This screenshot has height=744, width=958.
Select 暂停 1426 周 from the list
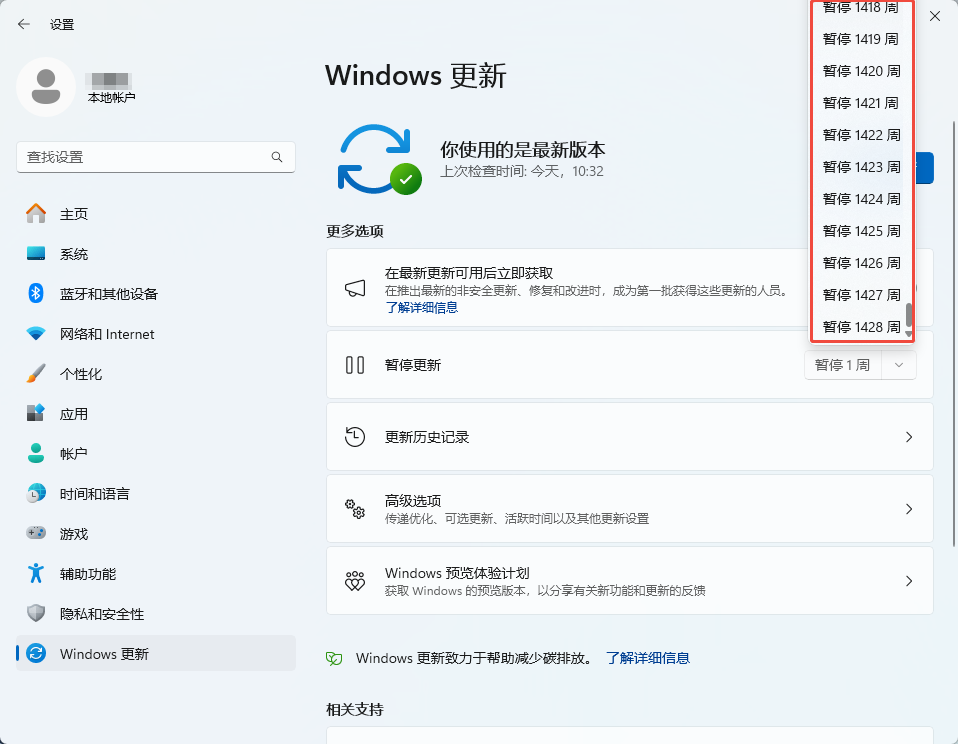click(x=861, y=263)
